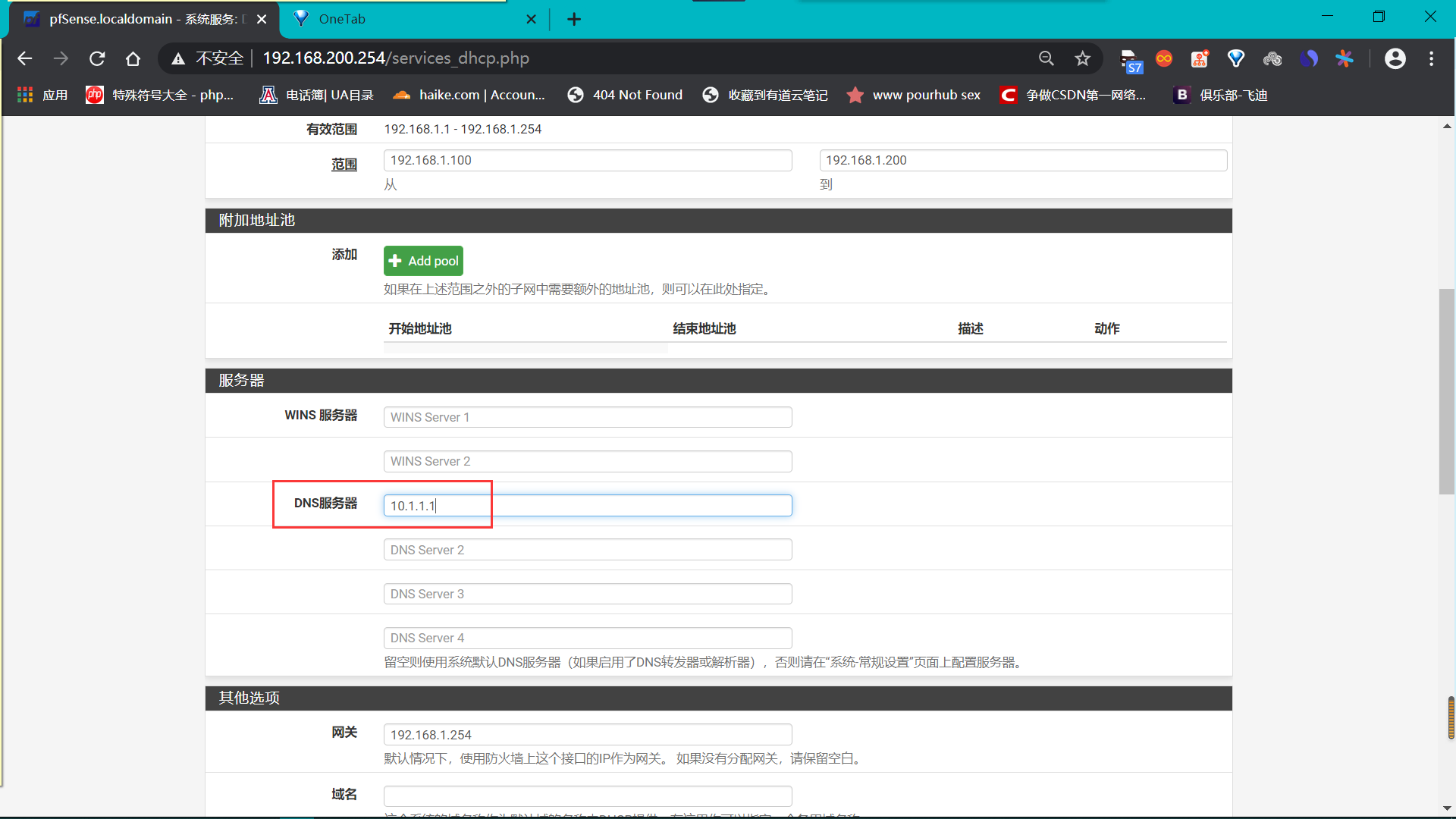
Task: Click the WINS Server 1 field
Action: point(588,417)
